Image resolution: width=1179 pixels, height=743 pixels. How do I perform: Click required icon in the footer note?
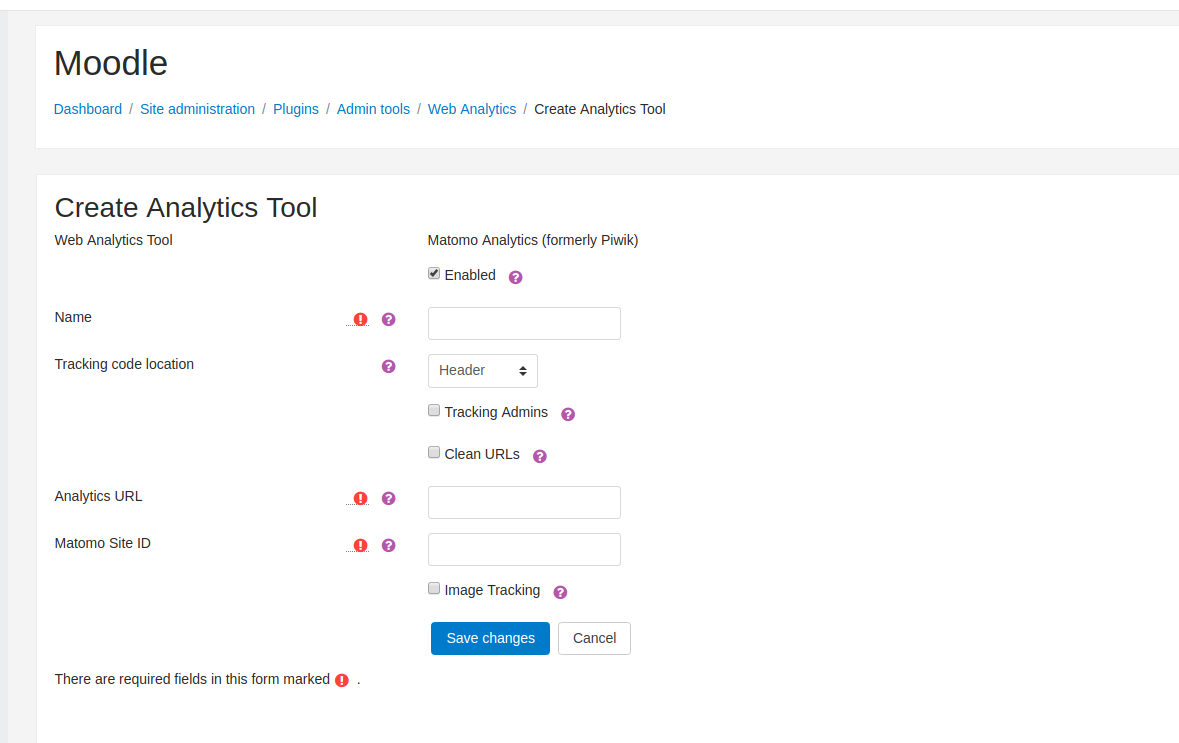coord(341,681)
